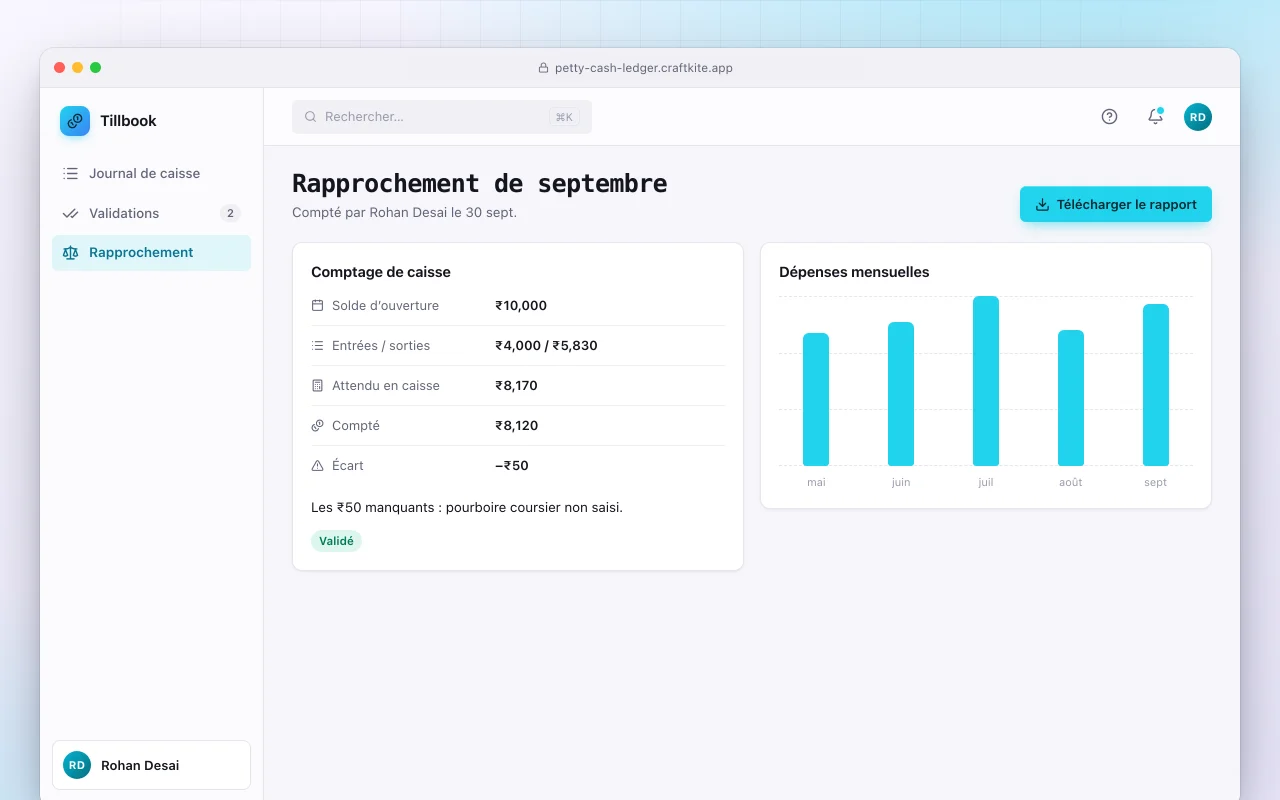This screenshot has height=800, width=1280.
Task: Focus the Rechercher search field
Action: pos(442,117)
